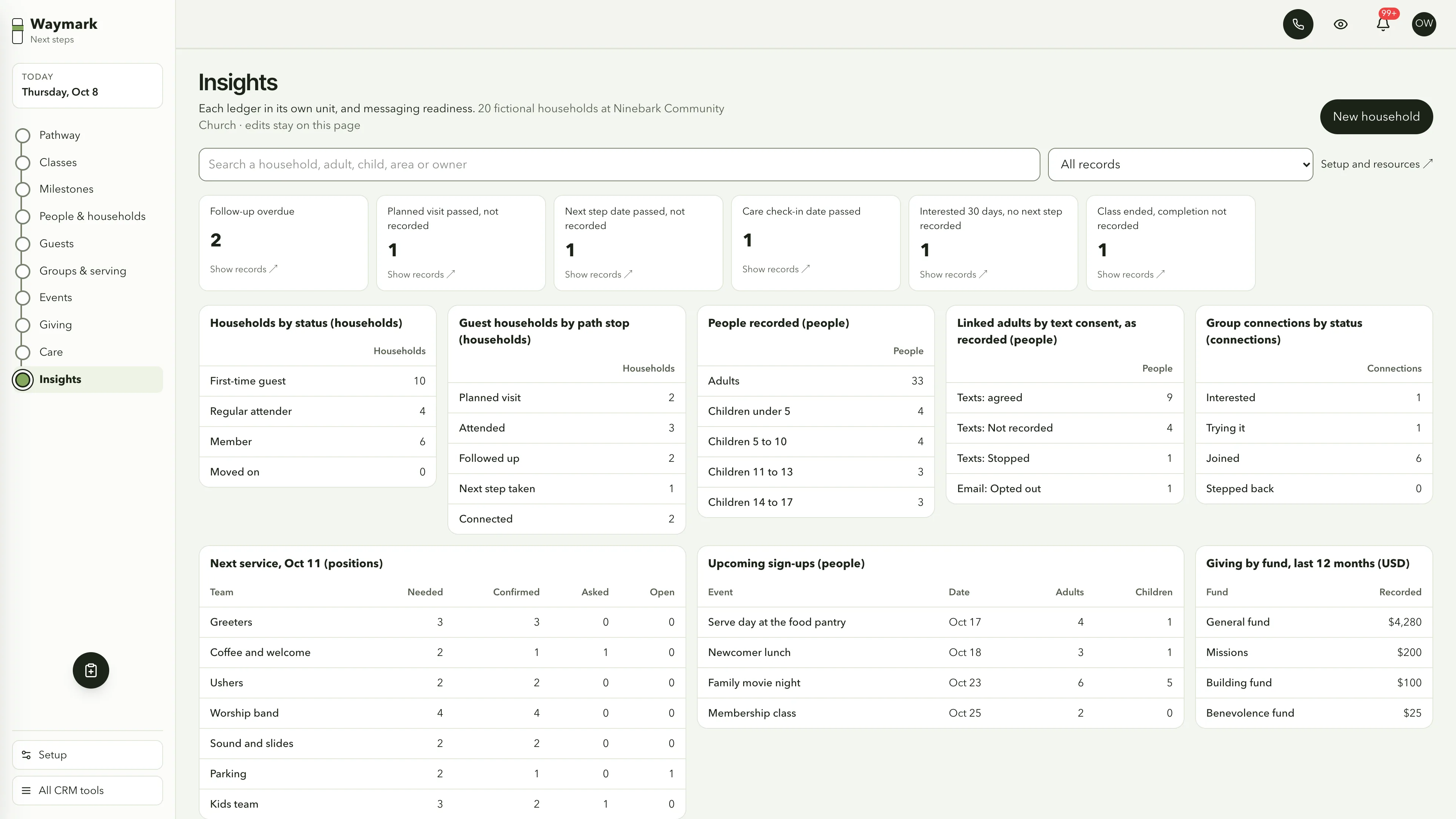Image resolution: width=1456 pixels, height=819 pixels.
Task: Show records for Class ended card
Action: [x=1131, y=275]
